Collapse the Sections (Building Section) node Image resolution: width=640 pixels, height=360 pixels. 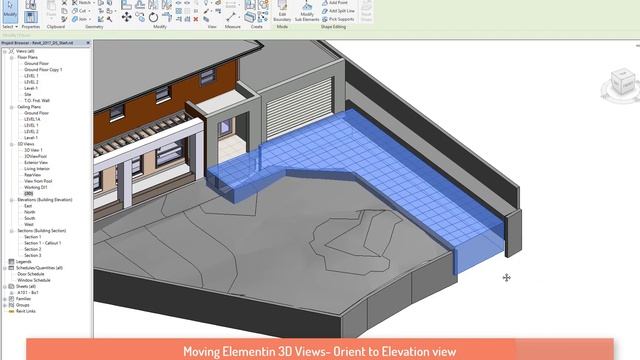click(11, 231)
